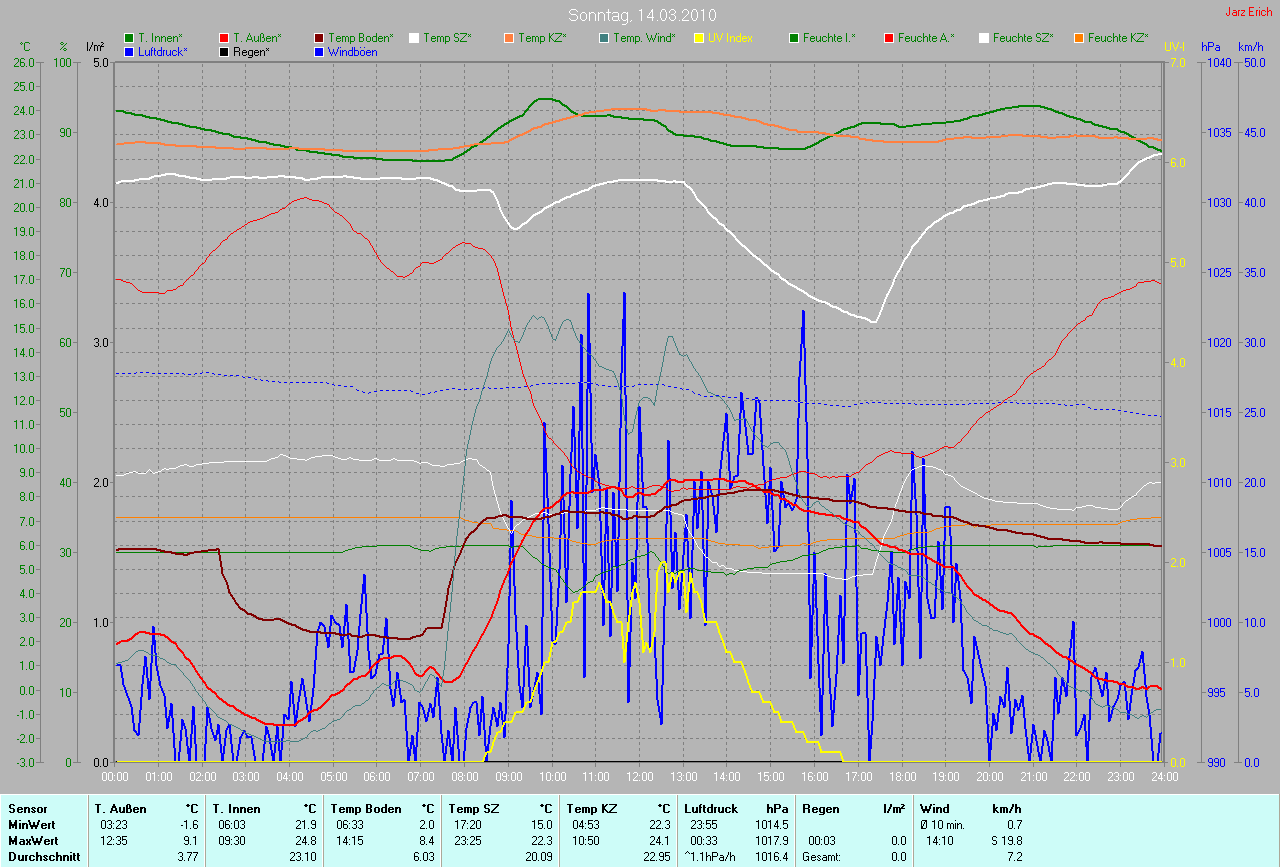Click the 1040 pressure axis value

tap(1218, 62)
